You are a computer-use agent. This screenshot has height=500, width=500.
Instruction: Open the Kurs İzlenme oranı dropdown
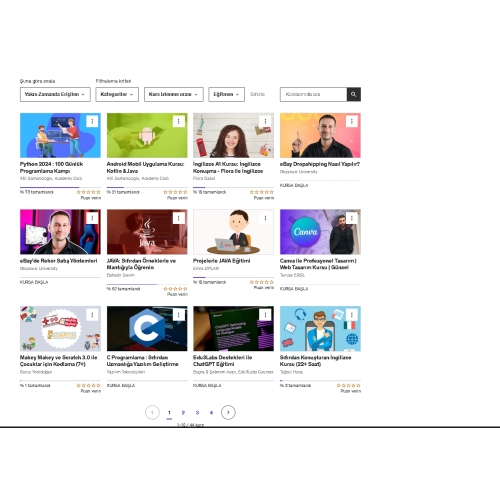tap(173, 94)
